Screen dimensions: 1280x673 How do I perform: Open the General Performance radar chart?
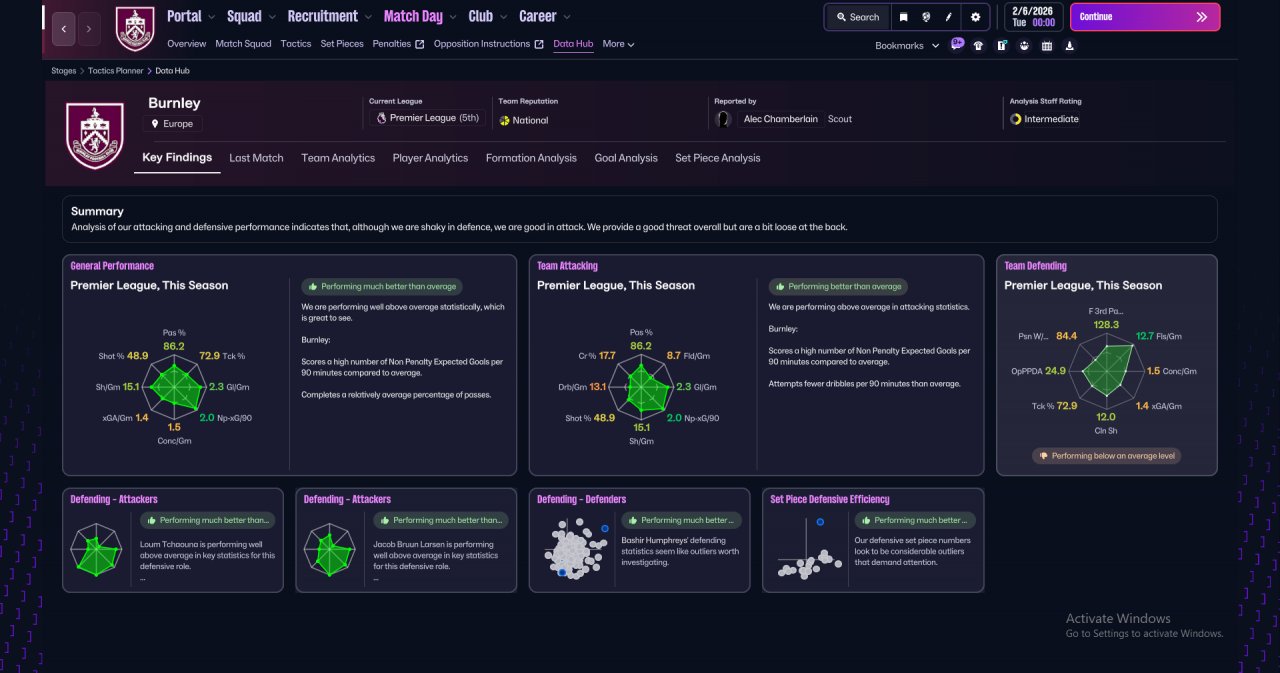[x=175, y=389]
